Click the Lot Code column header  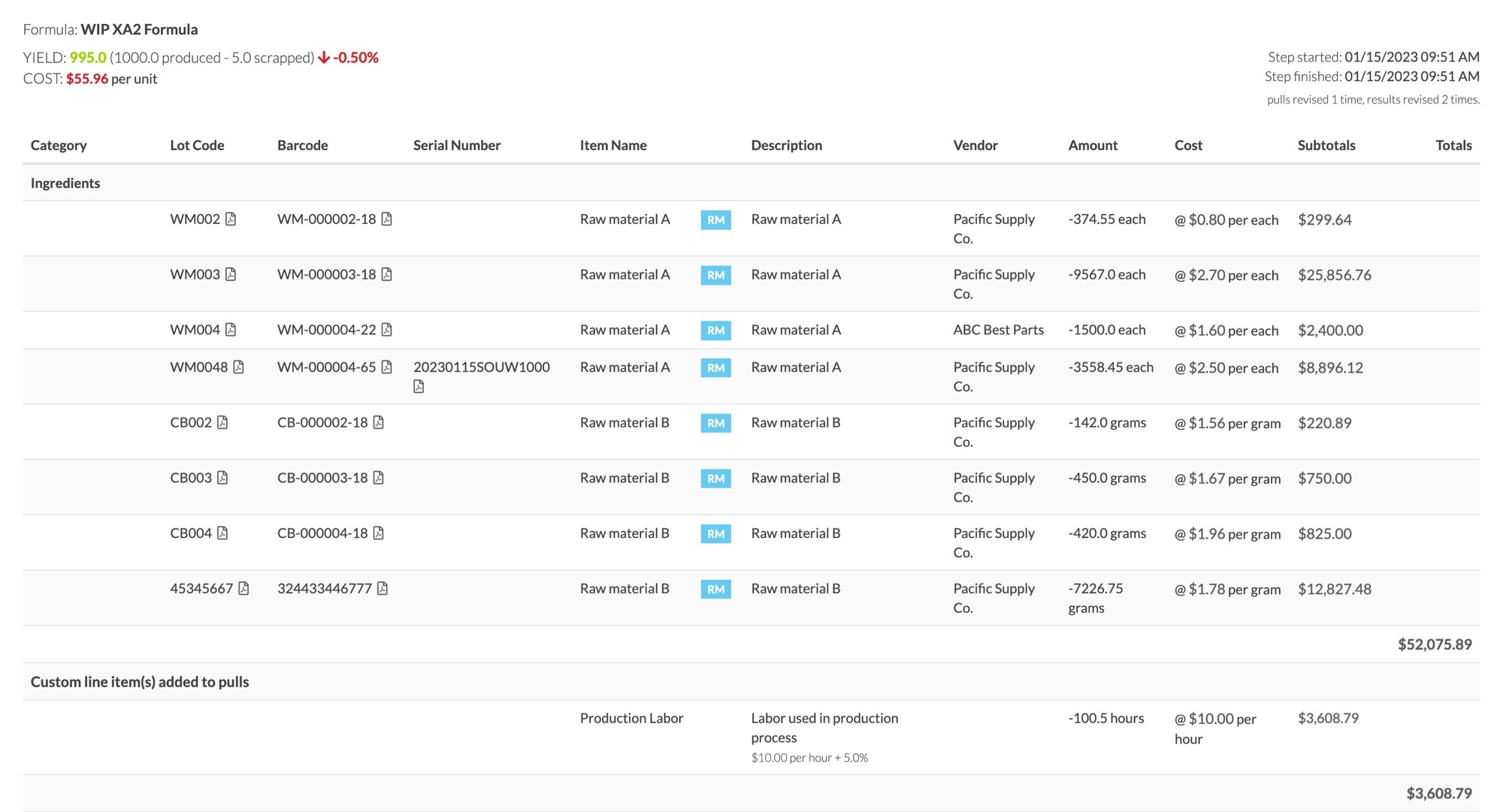197,145
